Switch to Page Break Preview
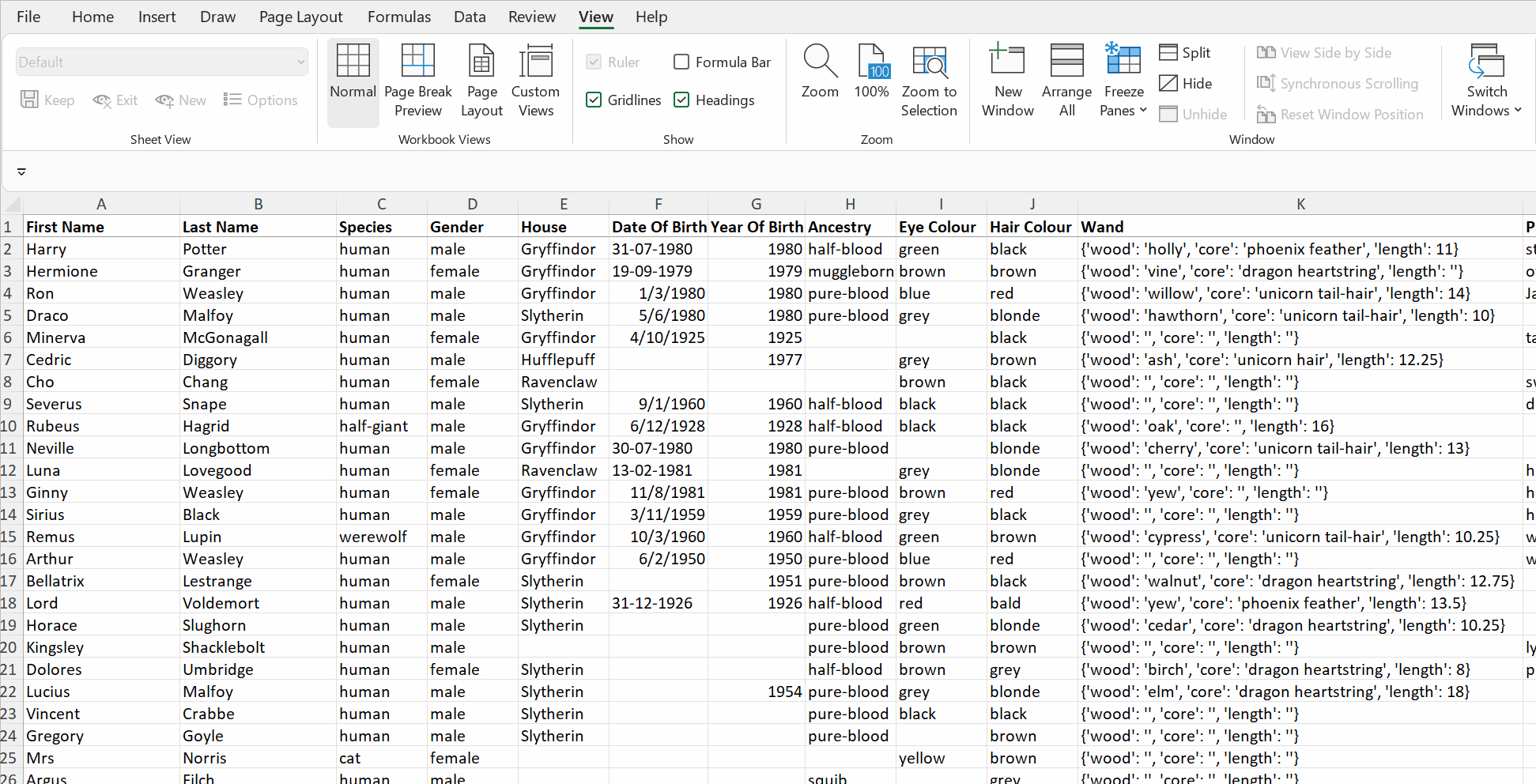Viewport: 1536px width, 784px height. [x=417, y=79]
